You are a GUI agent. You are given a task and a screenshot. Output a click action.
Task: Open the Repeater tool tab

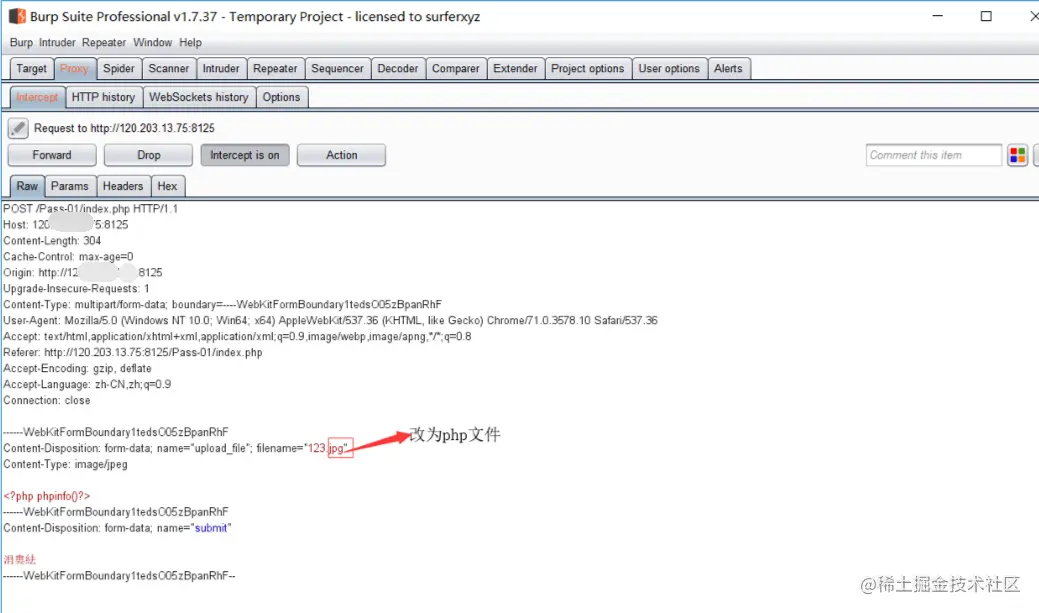(275, 68)
